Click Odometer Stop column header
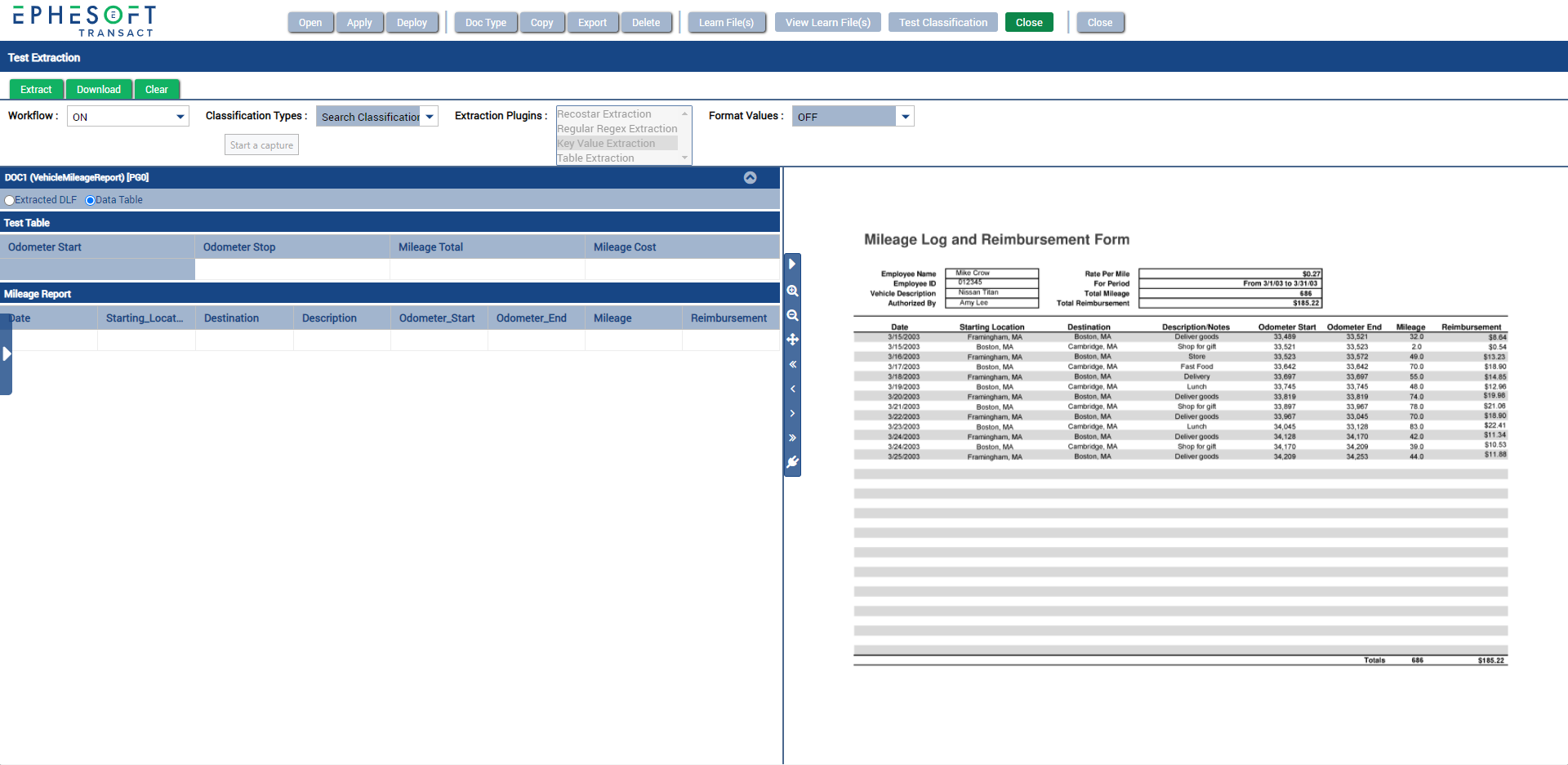The height and width of the screenshot is (765, 1568). pyautogui.click(x=292, y=247)
